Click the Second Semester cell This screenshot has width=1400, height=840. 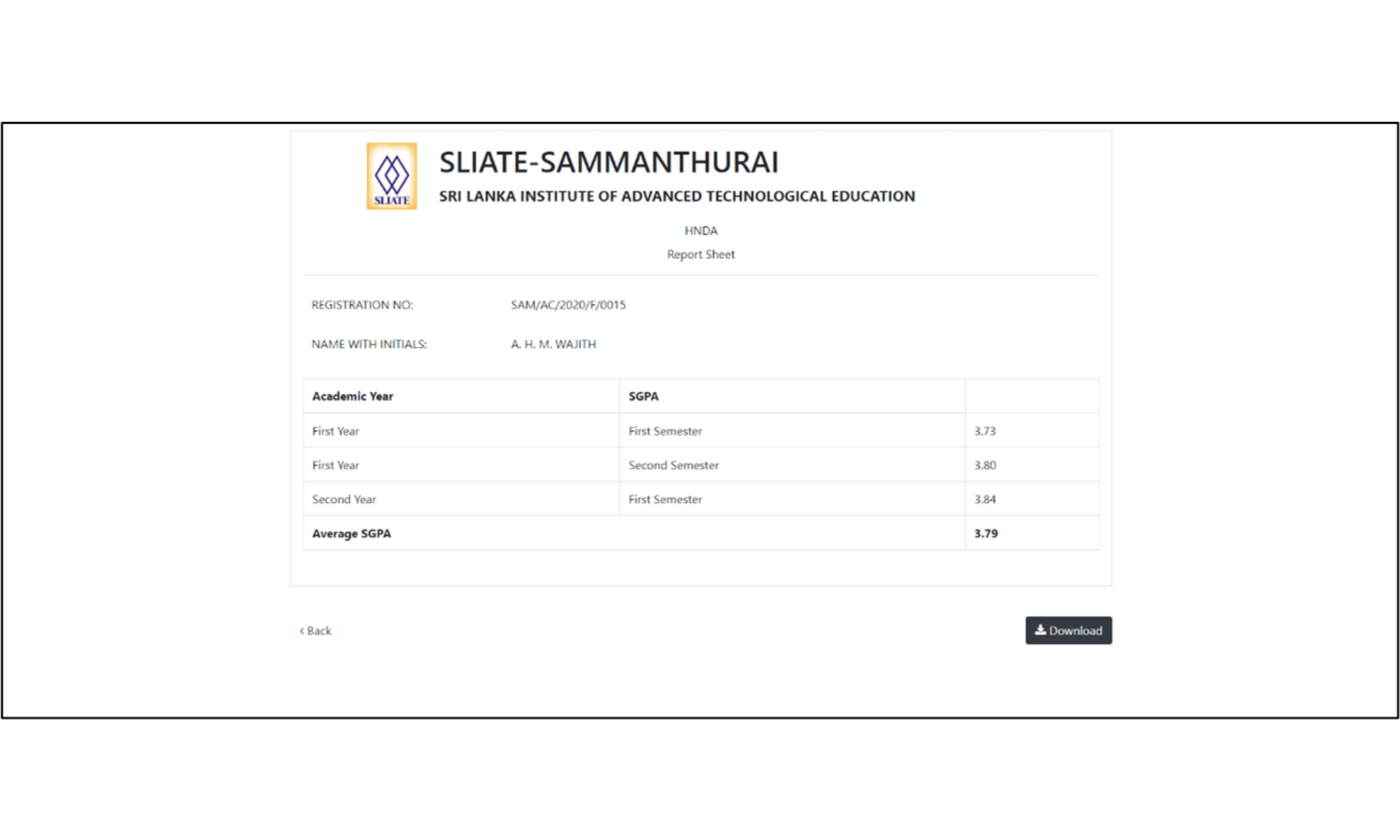coord(673,465)
